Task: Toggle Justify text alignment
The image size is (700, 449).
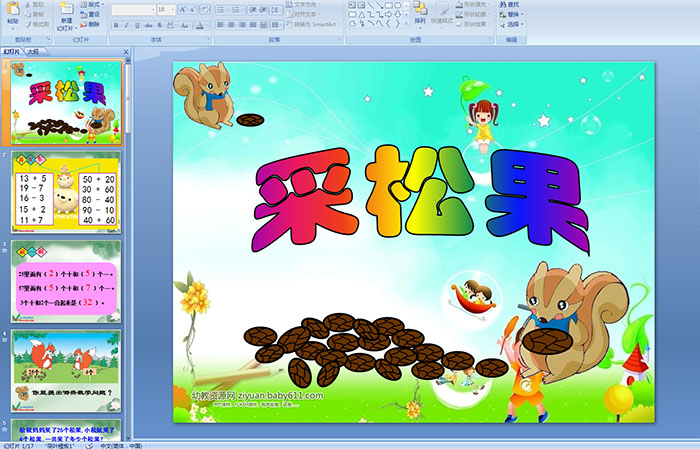Action: (253, 25)
